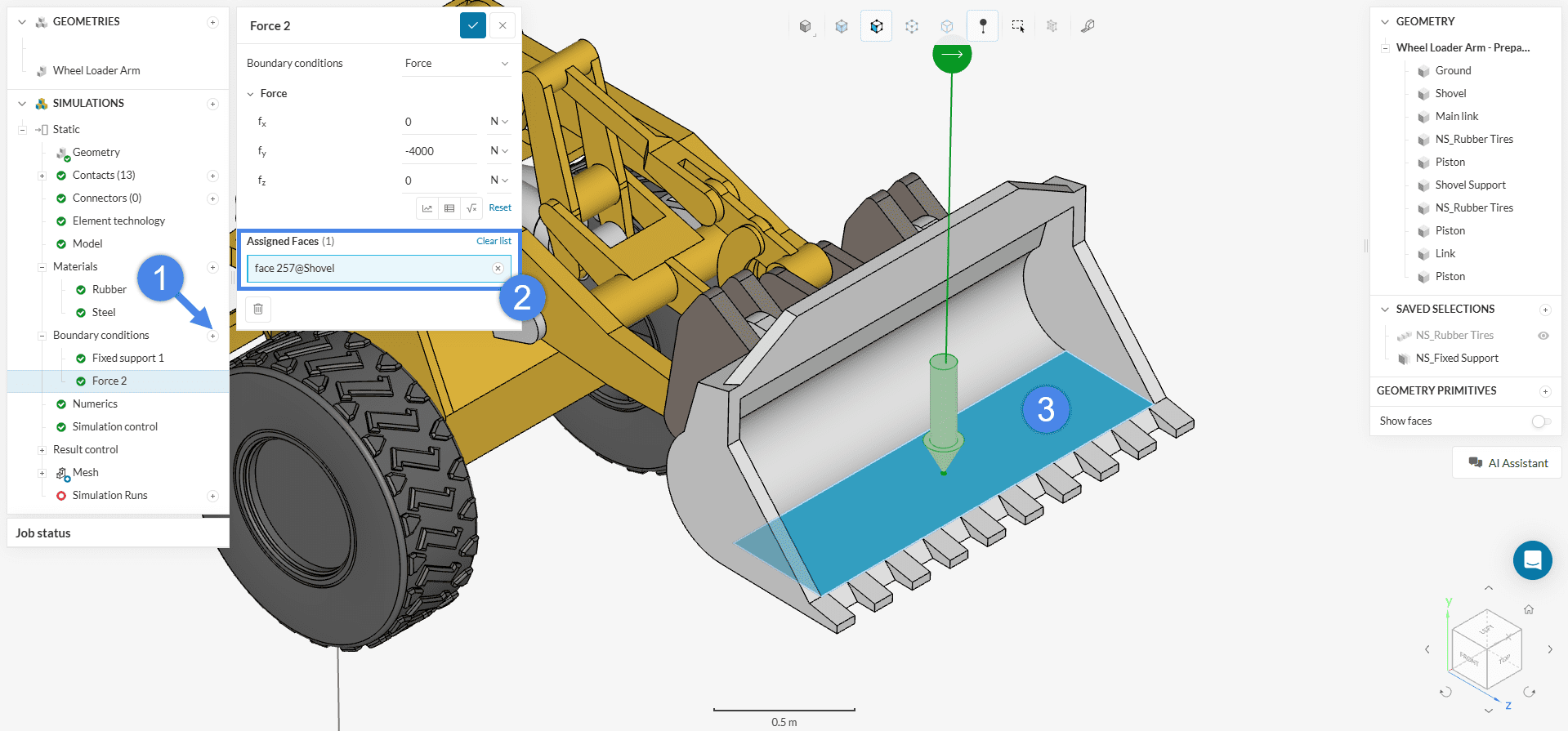This screenshot has width=1568, height=731.
Task: Click the pin-shaped icon in viewer toolbar
Action: [982, 26]
